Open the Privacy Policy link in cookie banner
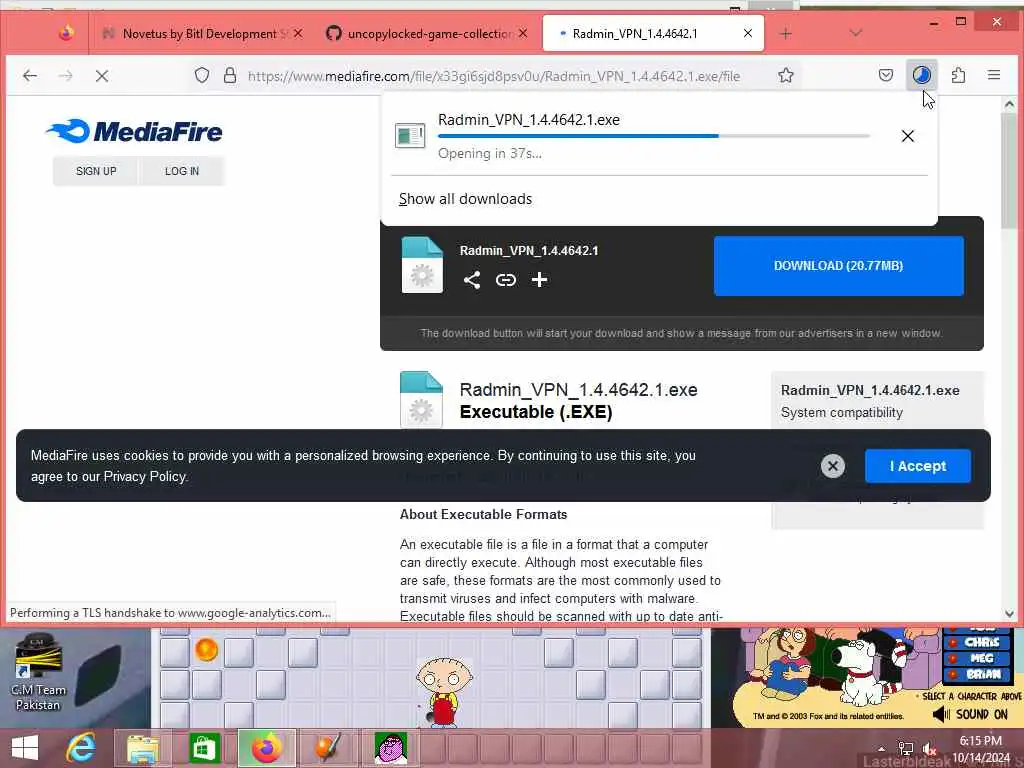Image resolution: width=1024 pixels, height=768 pixels. tap(144, 477)
